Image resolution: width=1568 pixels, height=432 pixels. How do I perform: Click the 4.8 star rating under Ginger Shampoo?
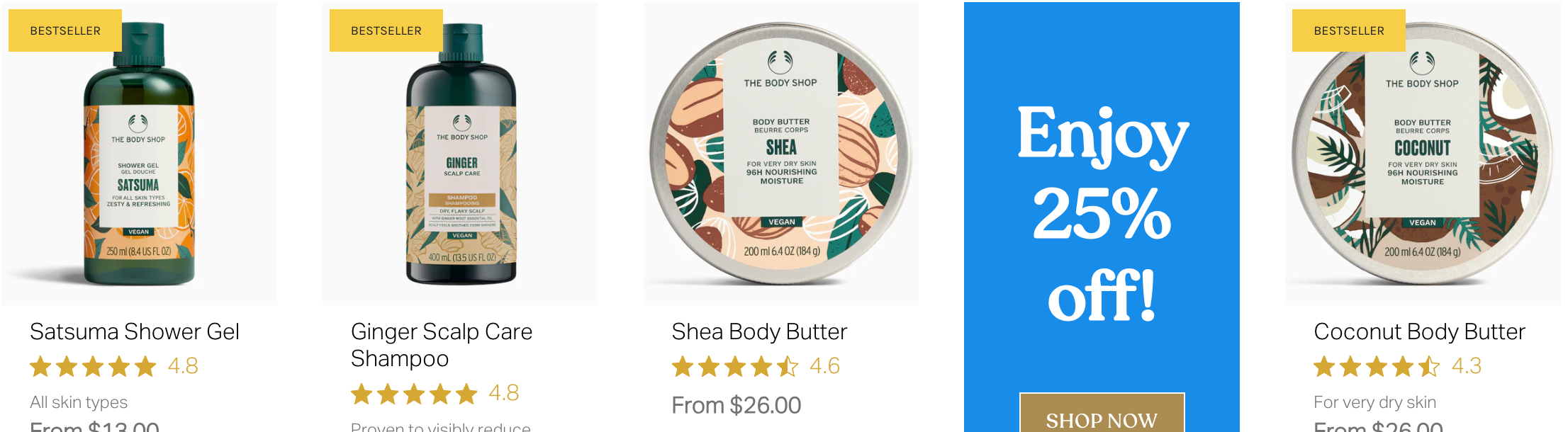(x=435, y=393)
